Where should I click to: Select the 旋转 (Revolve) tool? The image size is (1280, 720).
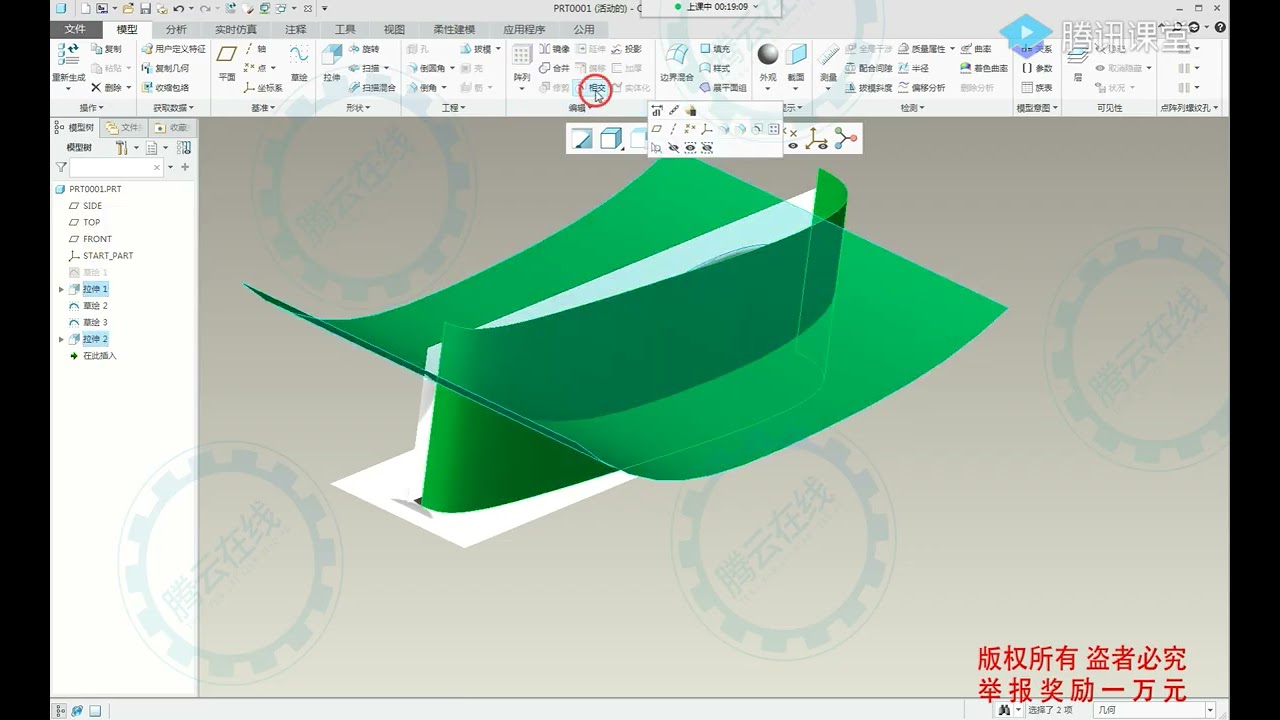click(x=364, y=49)
